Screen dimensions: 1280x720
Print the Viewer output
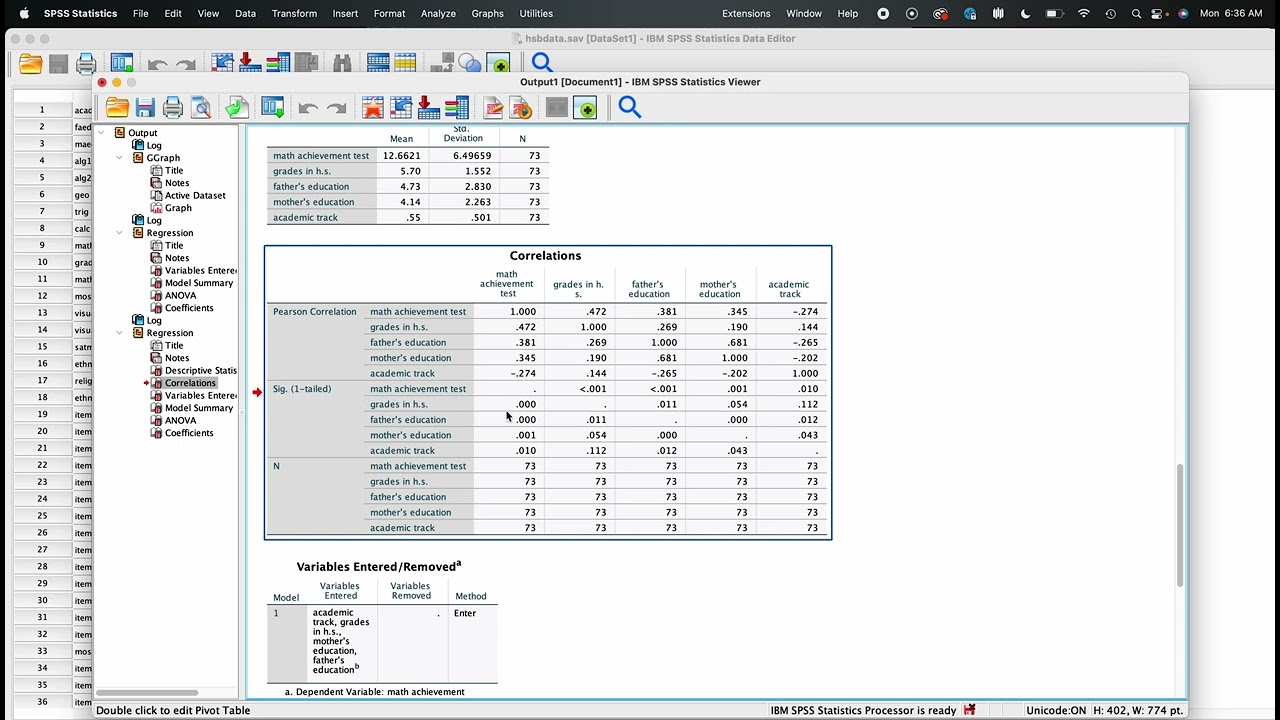(173, 108)
